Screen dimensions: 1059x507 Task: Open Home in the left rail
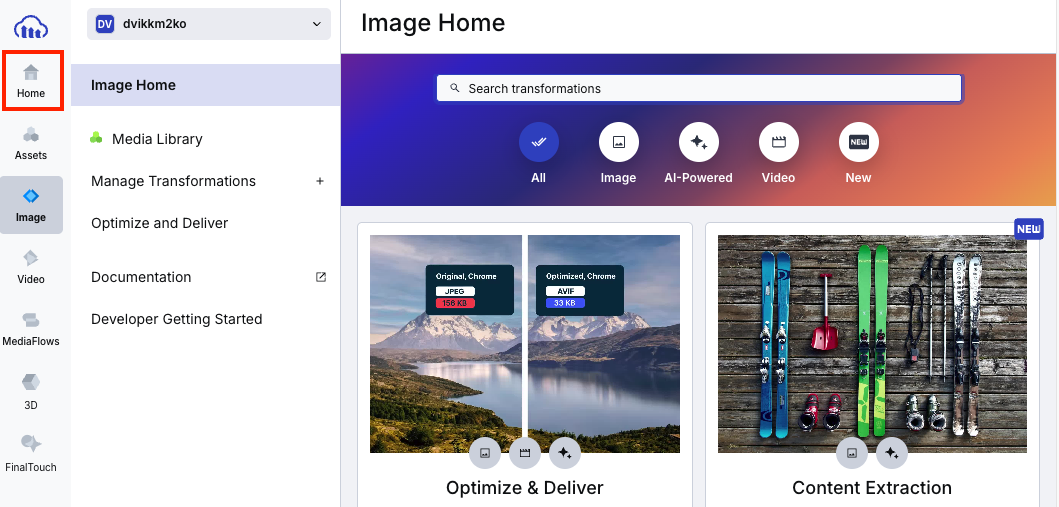(x=32, y=80)
